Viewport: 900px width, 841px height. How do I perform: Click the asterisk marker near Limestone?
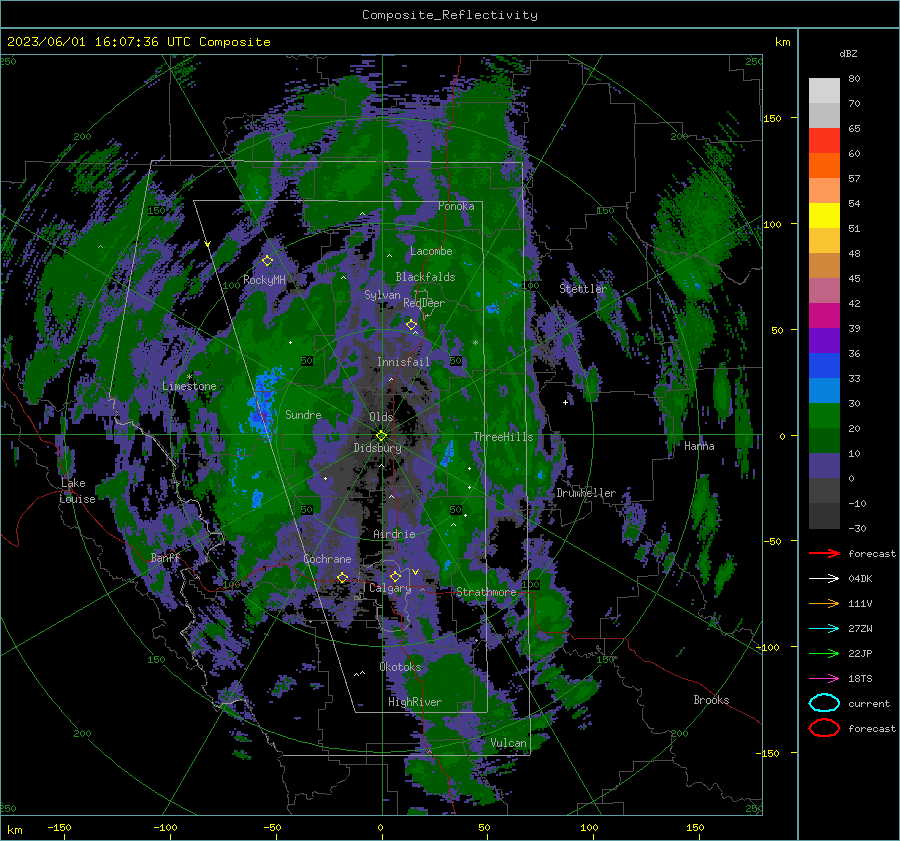tap(189, 377)
